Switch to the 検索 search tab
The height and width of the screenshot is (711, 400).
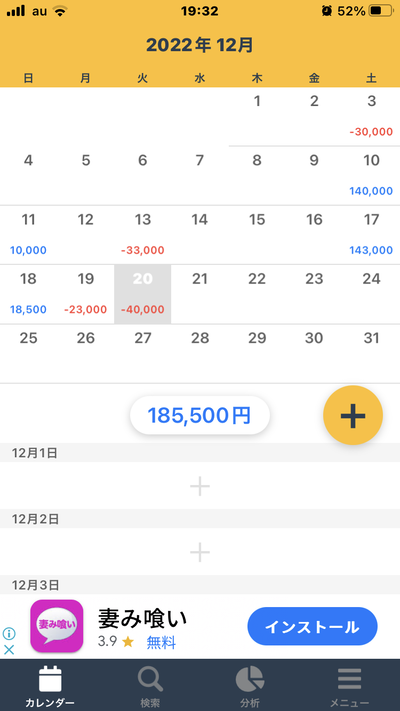click(x=150, y=687)
